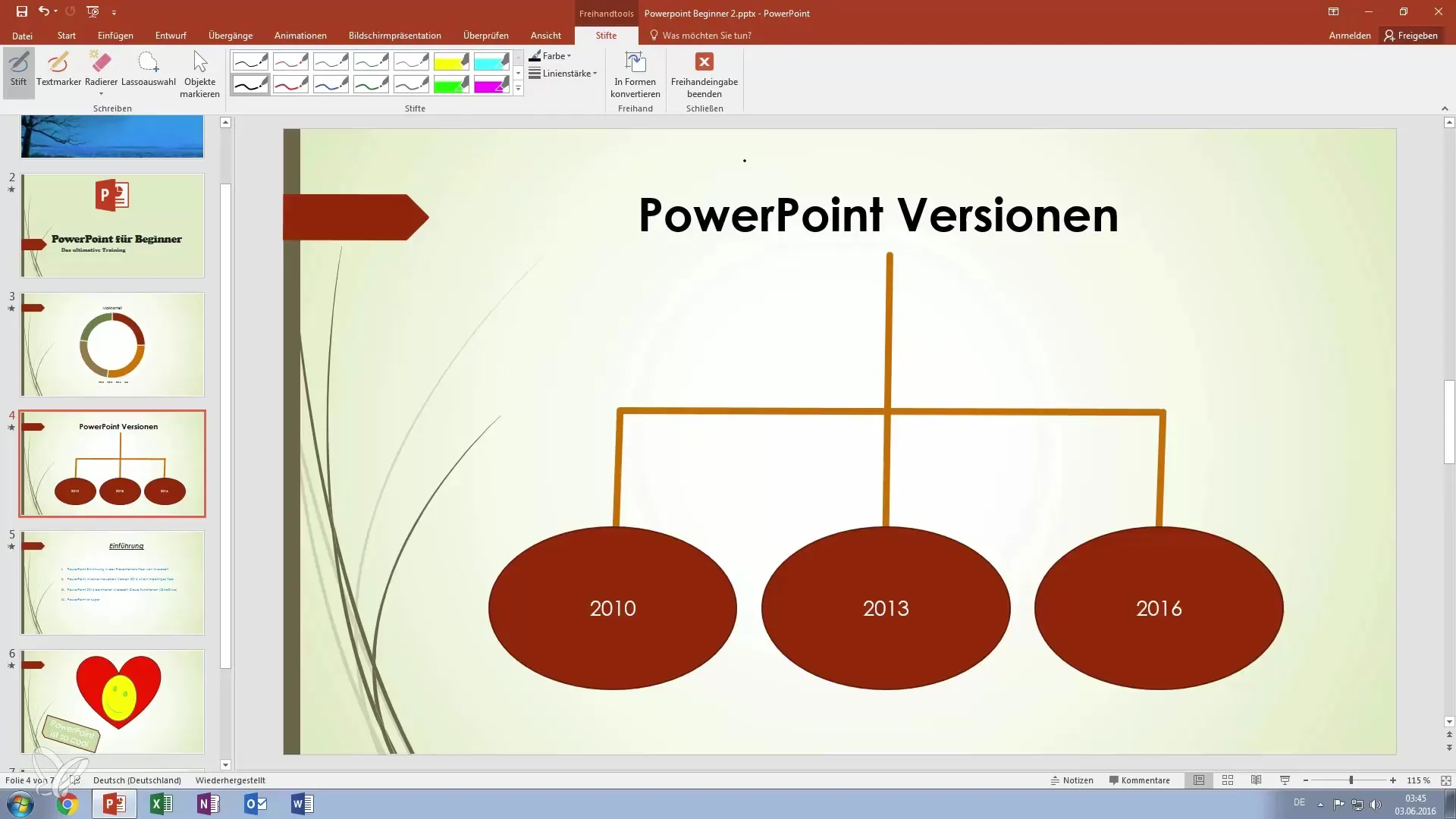Pick the thin black pen preset in top row
This screenshot has height=819, width=1456.
tap(250, 61)
